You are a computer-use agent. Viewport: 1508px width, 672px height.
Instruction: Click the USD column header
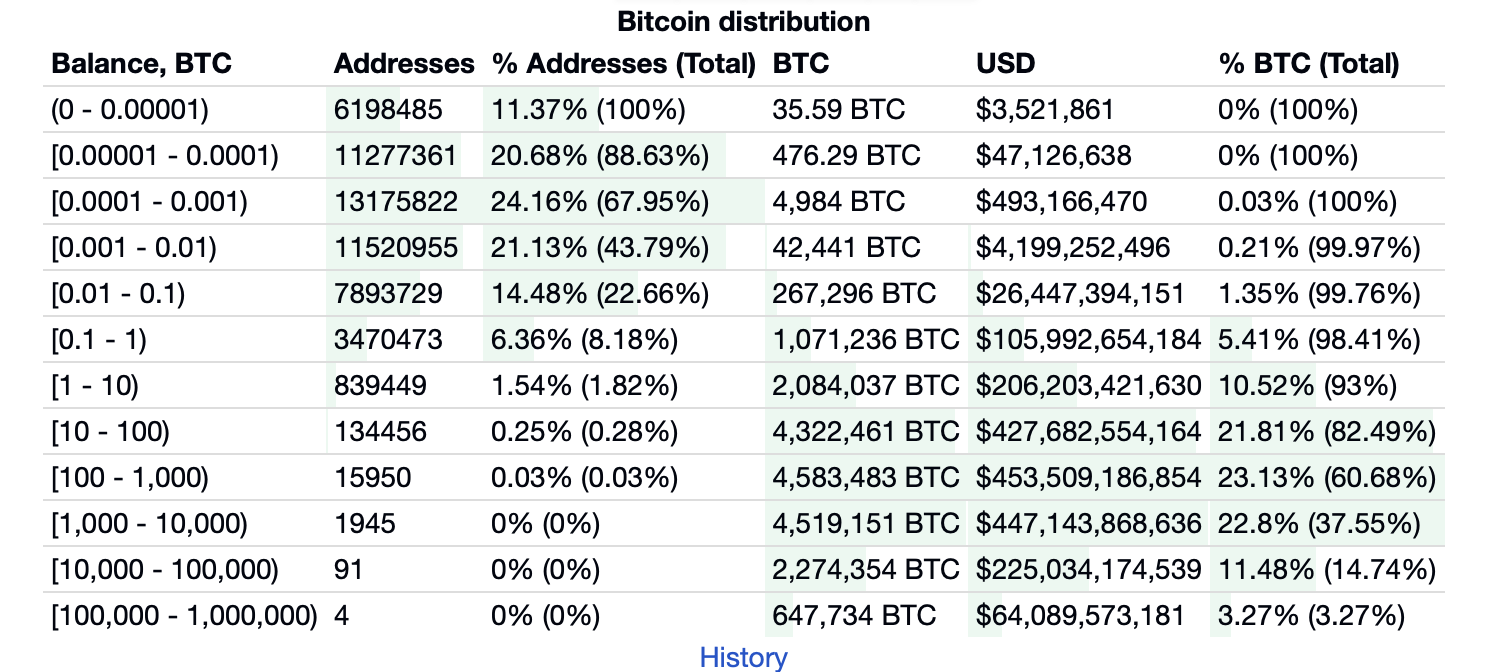point(1005,64)
